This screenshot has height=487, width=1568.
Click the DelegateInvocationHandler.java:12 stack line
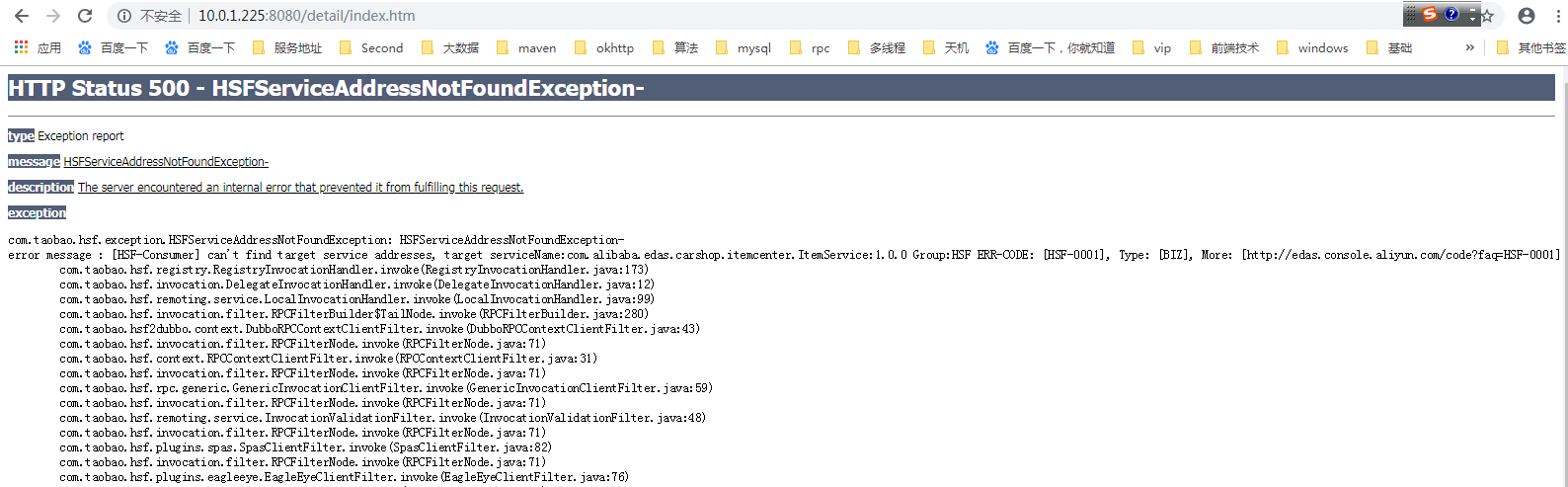click(356, 284)
